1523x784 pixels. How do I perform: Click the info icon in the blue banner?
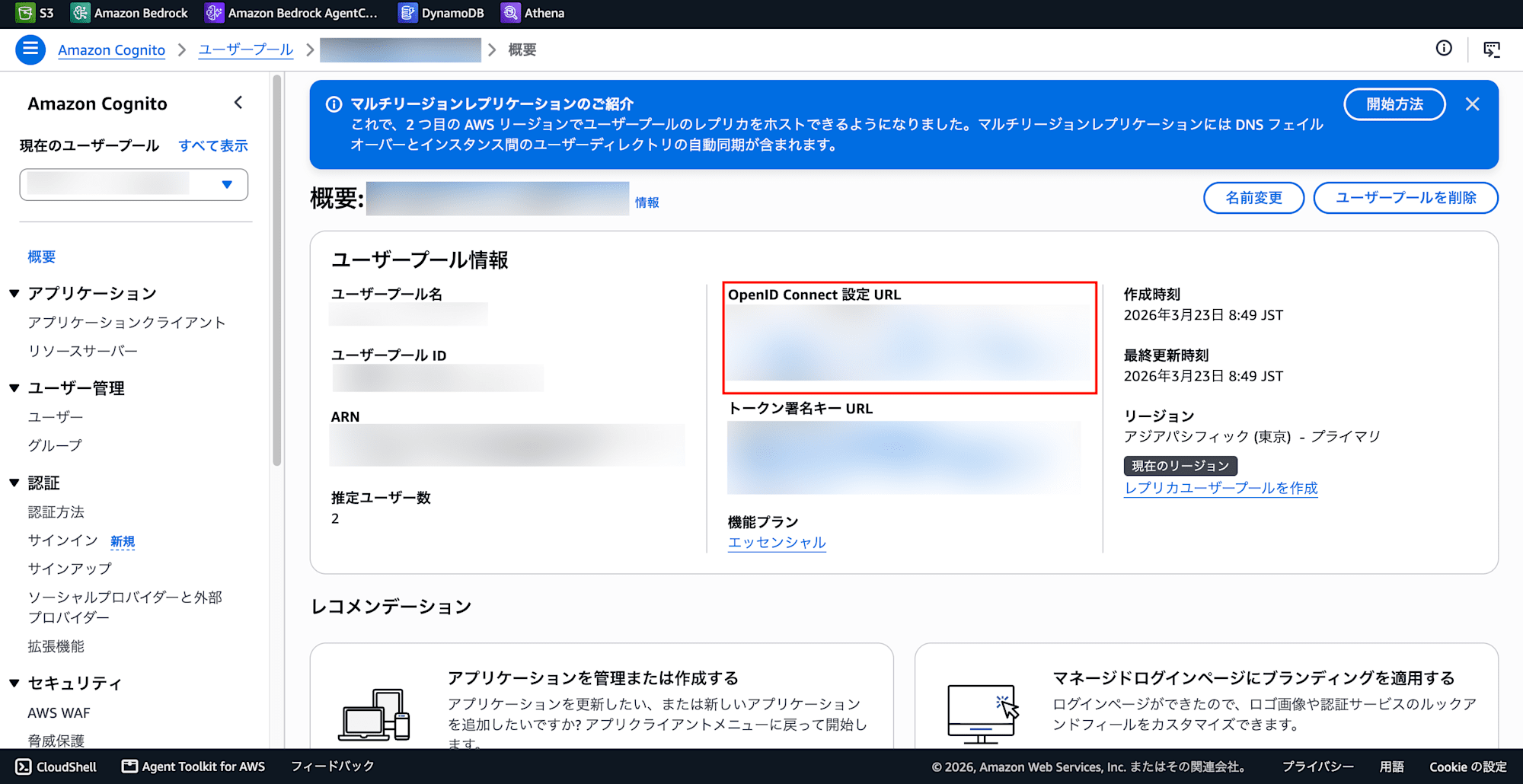tap(334, 104)
